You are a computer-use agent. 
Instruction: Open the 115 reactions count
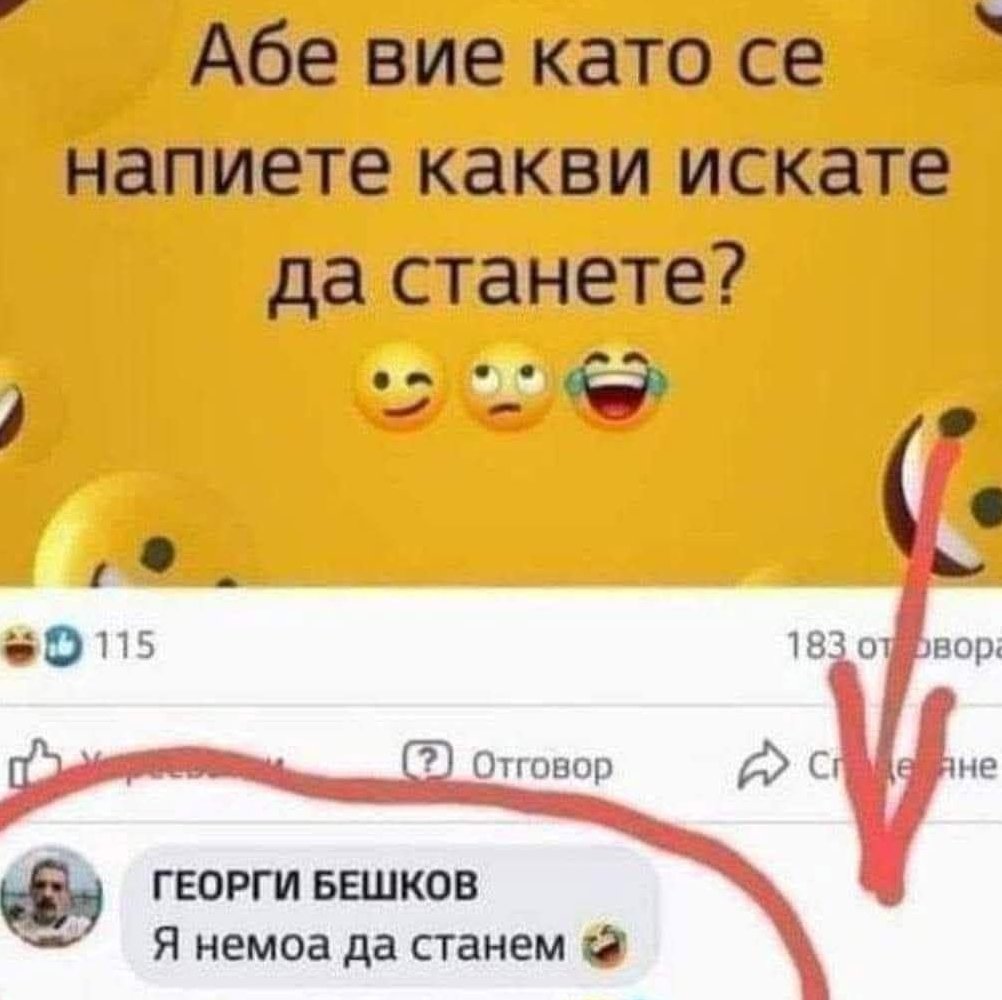point(125,646)
